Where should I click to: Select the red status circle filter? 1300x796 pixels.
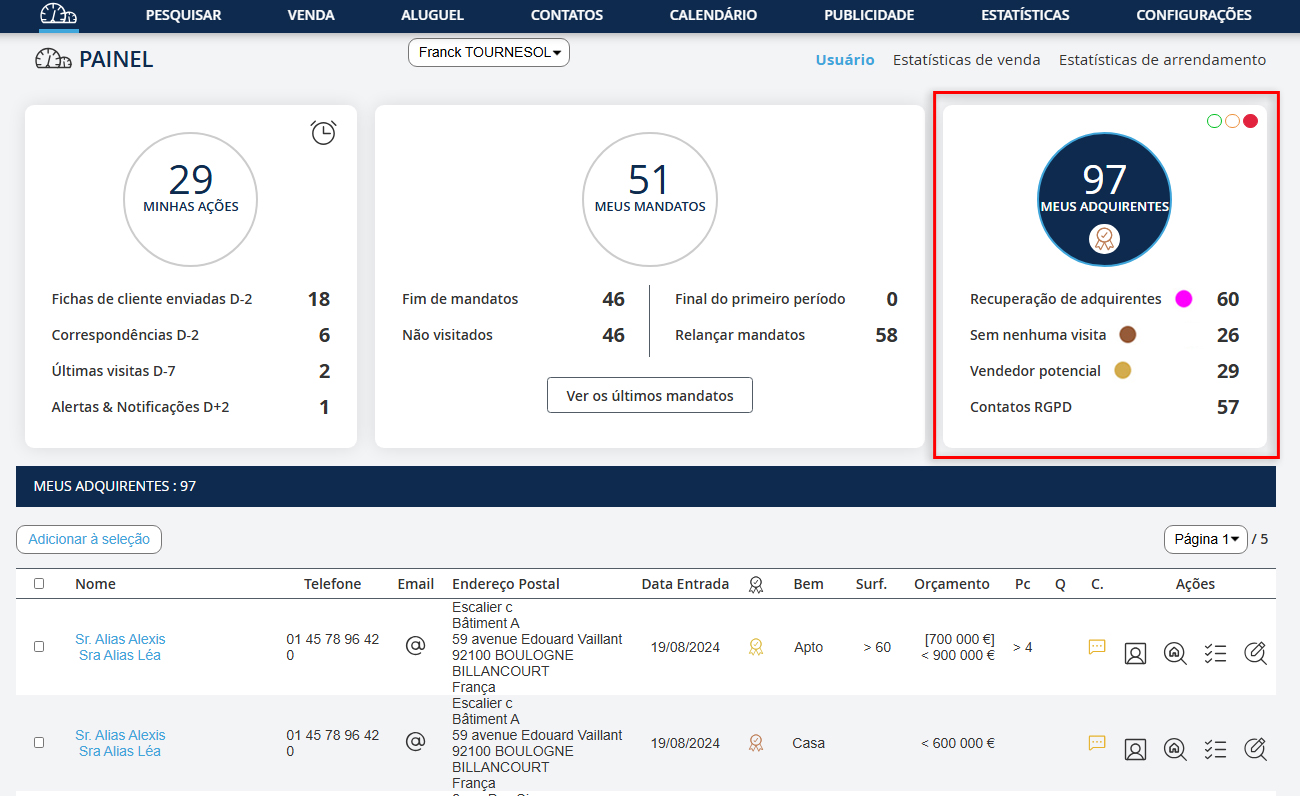coord(1250,121)
